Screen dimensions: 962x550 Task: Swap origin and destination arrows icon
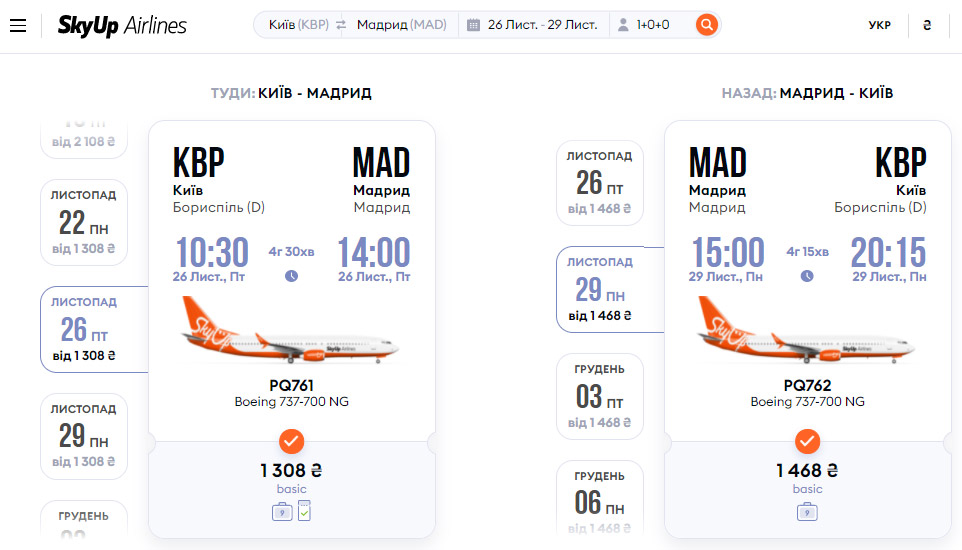pos(341,25)
